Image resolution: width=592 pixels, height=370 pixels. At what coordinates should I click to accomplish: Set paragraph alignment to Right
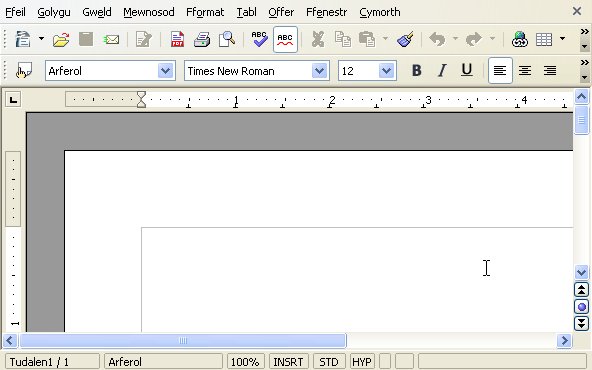click(550, 71)
